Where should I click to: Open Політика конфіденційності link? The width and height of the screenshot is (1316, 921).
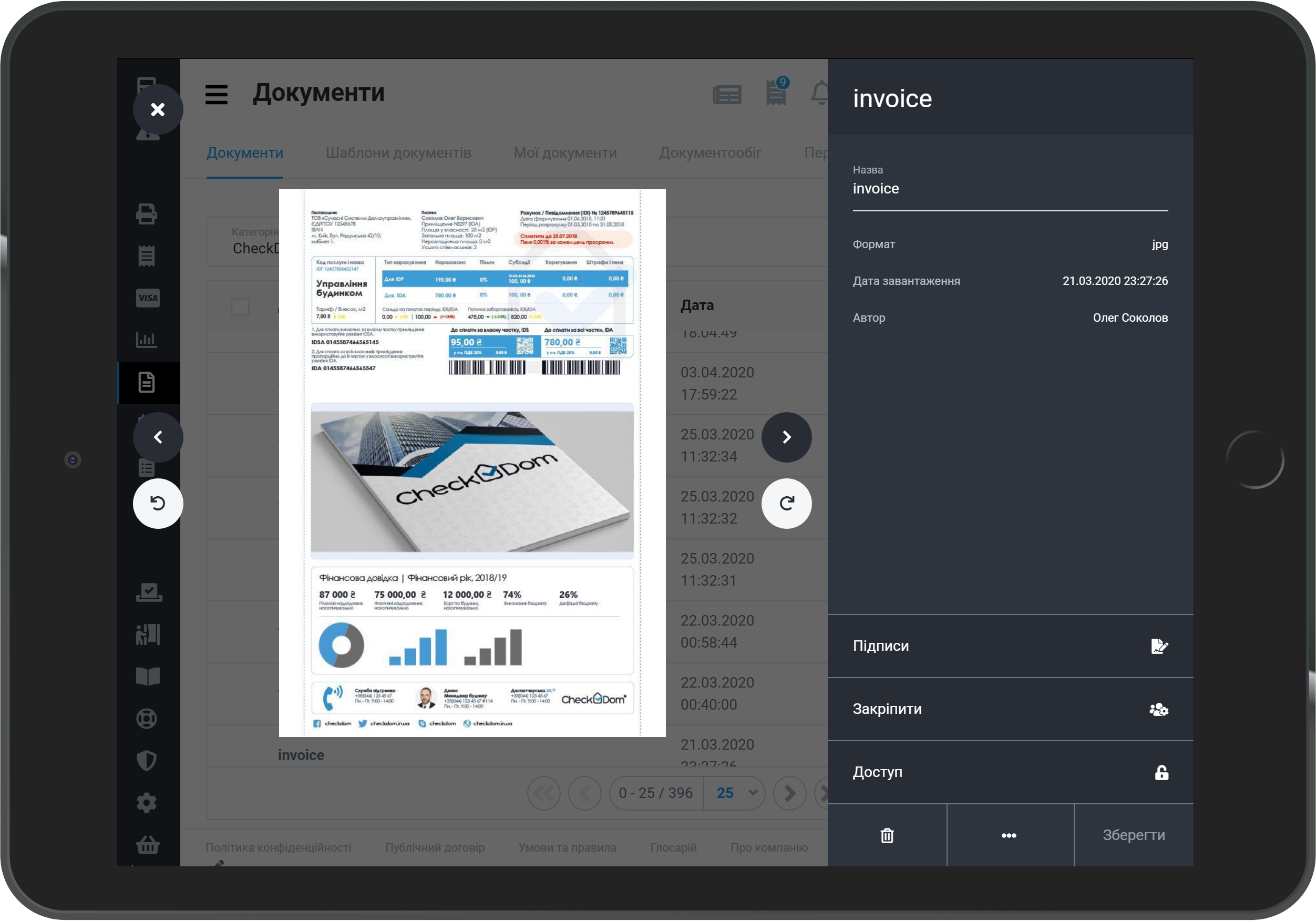[279, 847]
